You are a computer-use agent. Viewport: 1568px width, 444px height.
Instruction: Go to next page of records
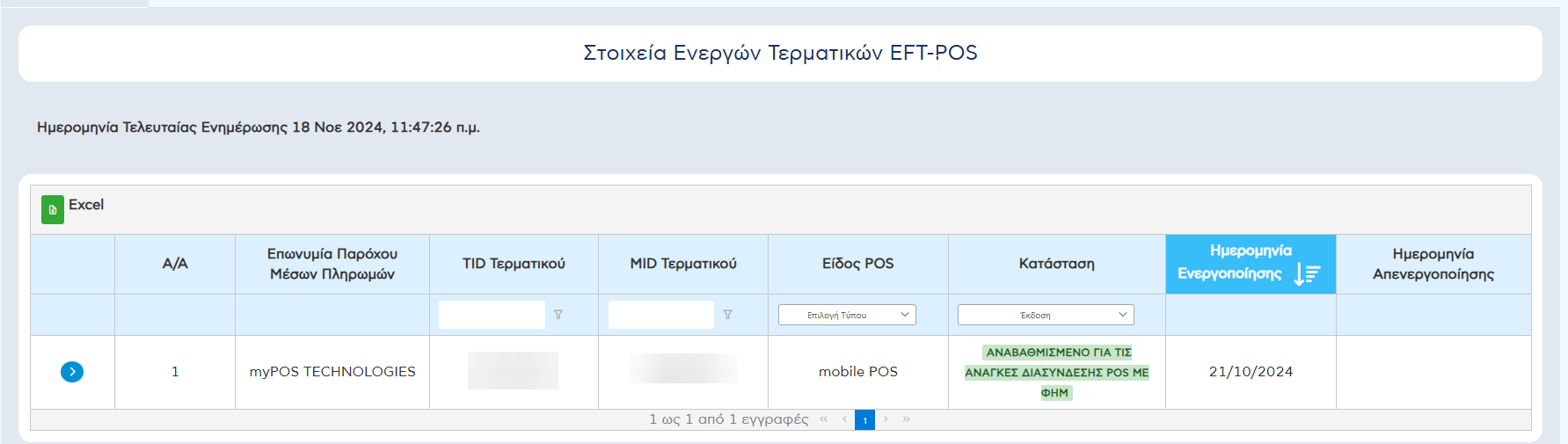click(x=886, y=419)
